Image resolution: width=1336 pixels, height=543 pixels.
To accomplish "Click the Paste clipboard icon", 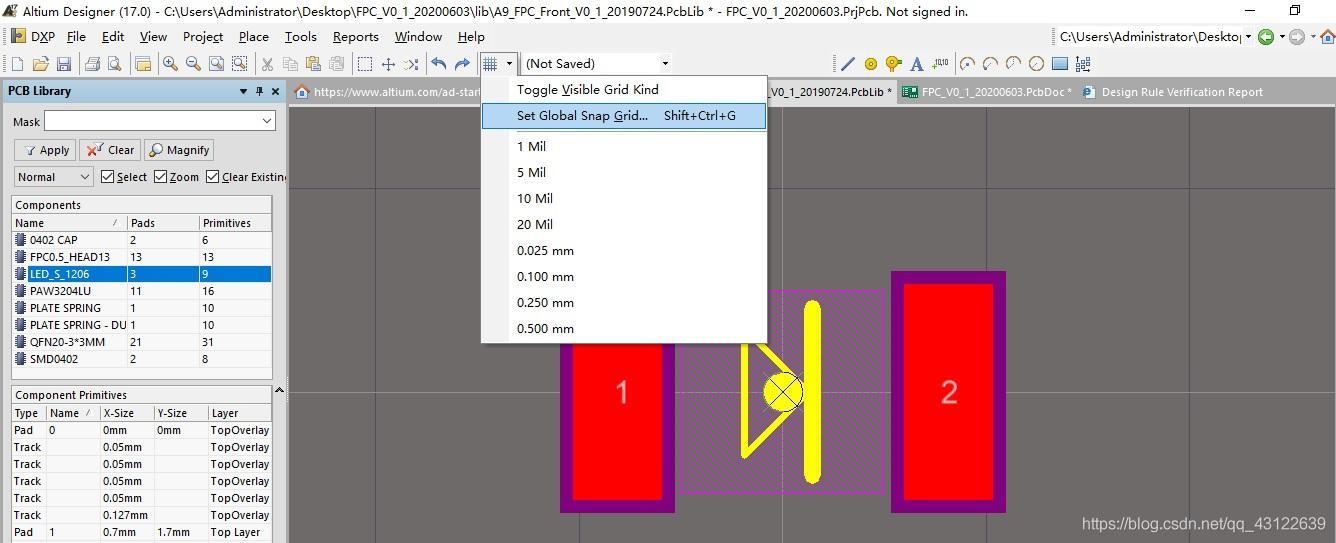I will tap(313, 64).
